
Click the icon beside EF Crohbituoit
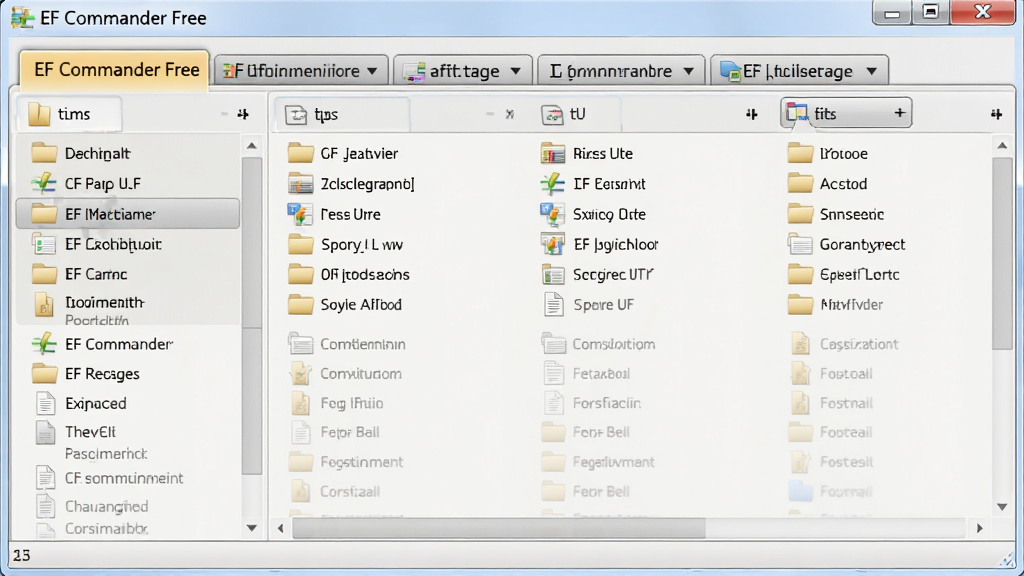[44, 244]
